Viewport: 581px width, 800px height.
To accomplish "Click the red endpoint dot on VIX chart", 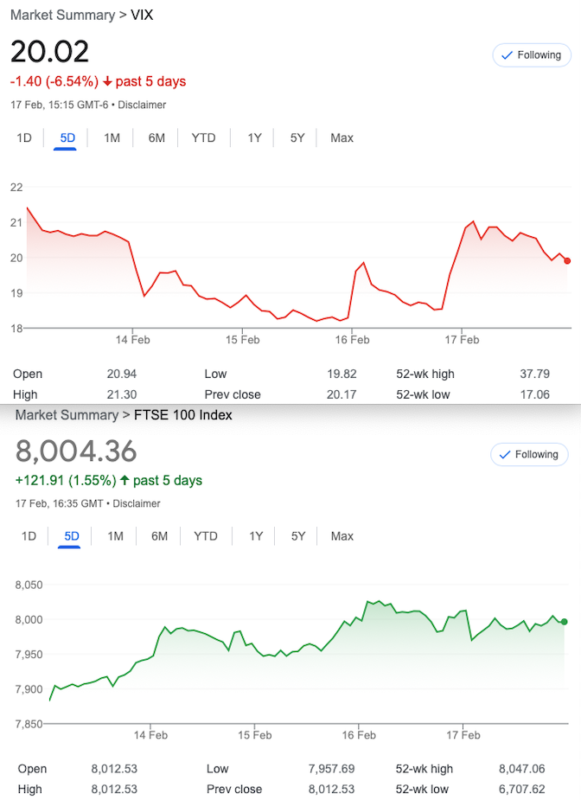I will 567,261.
